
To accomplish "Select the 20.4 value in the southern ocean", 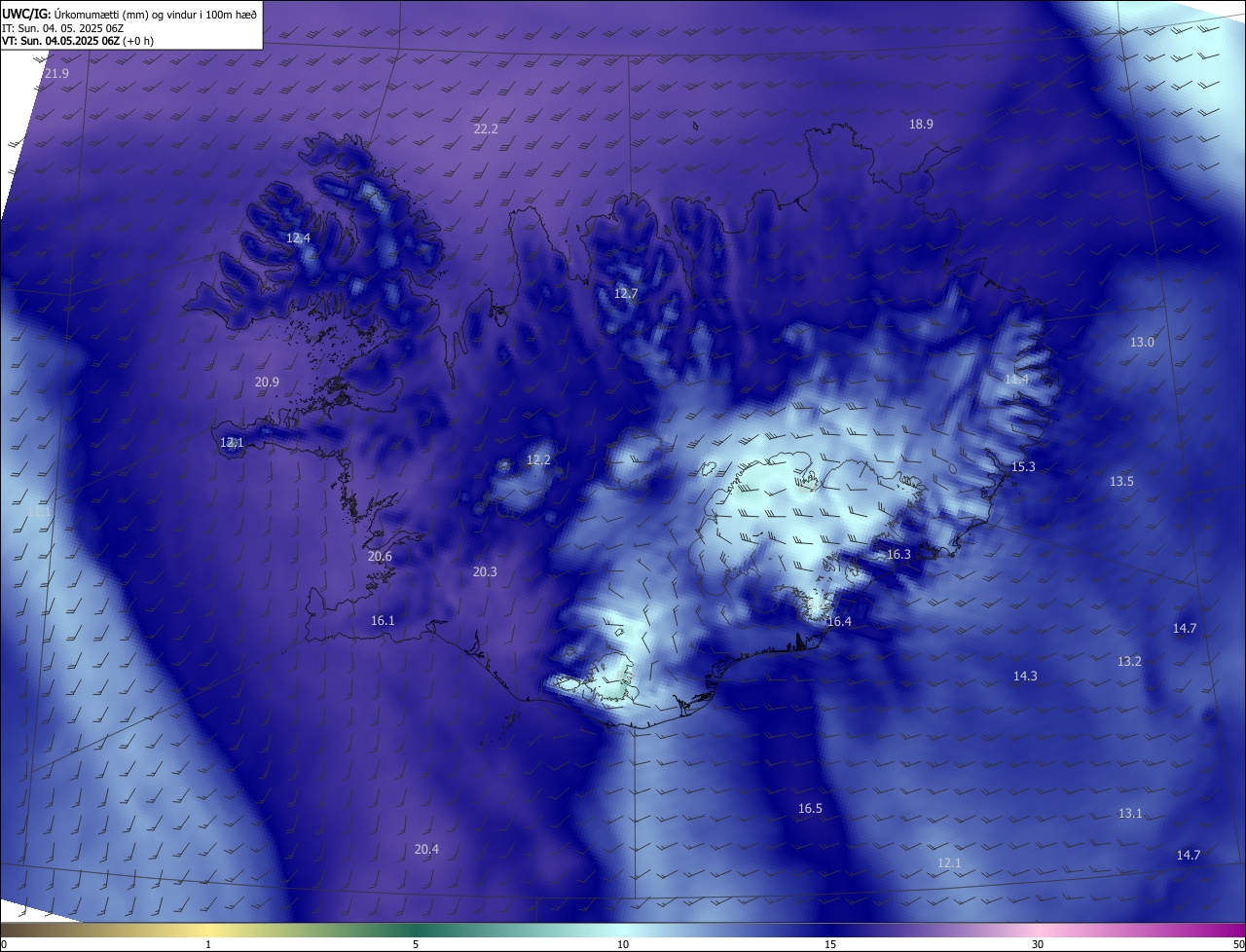I will [426, 849].
